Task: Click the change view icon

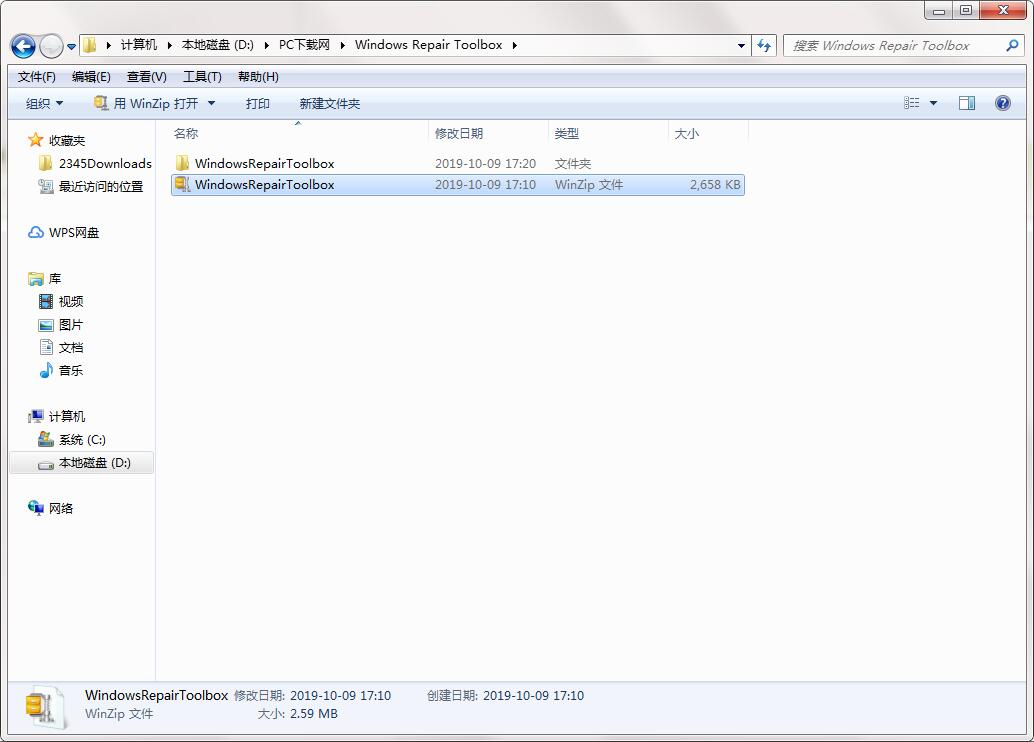Action: coord(911,103)
